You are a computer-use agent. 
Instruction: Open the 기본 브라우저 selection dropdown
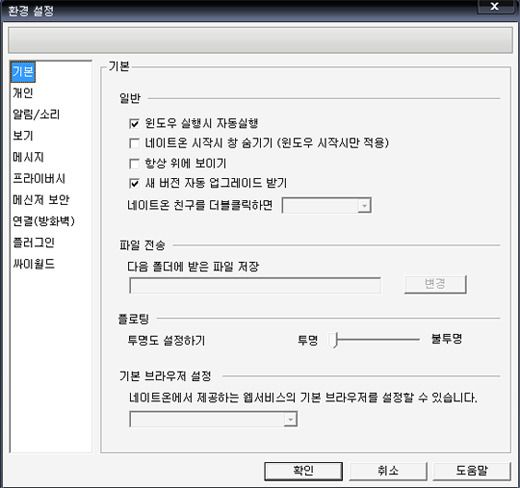click(213, 419)
